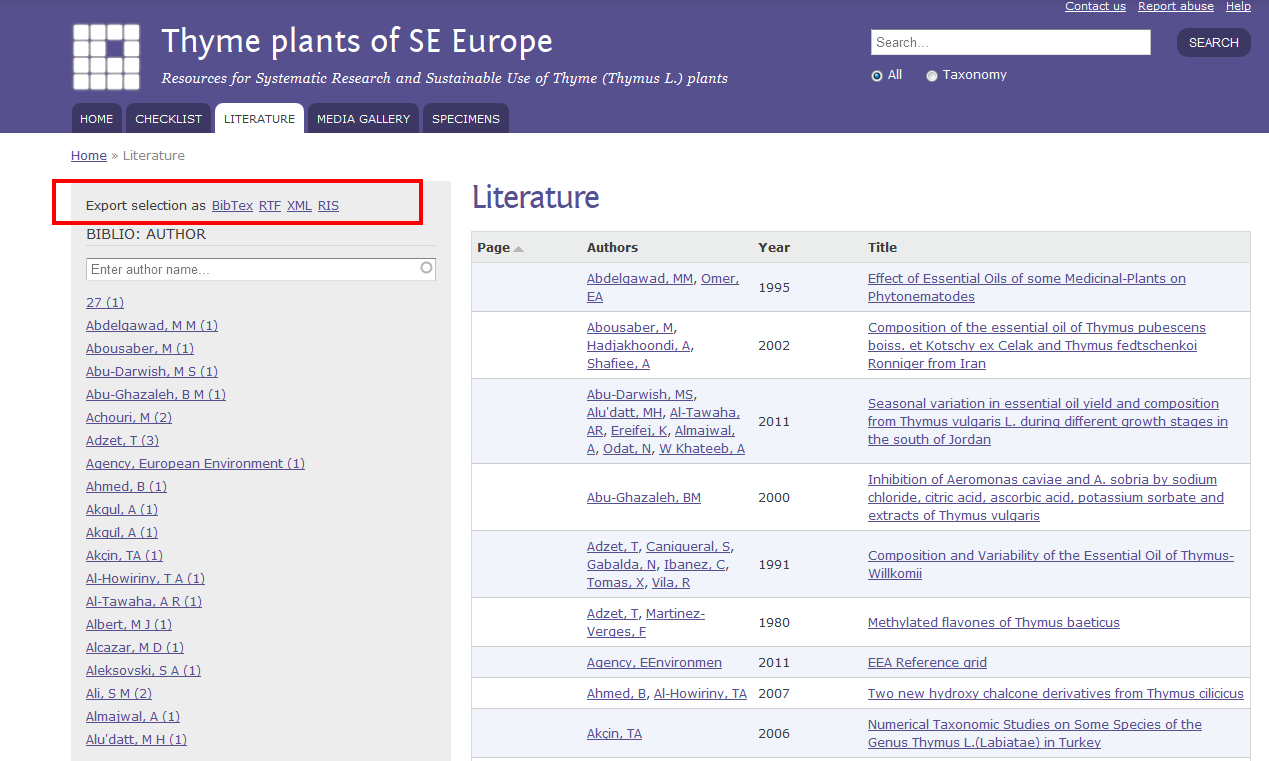Select the All search radio button
Screen dimensions: 1269x761
click(877, 75)
